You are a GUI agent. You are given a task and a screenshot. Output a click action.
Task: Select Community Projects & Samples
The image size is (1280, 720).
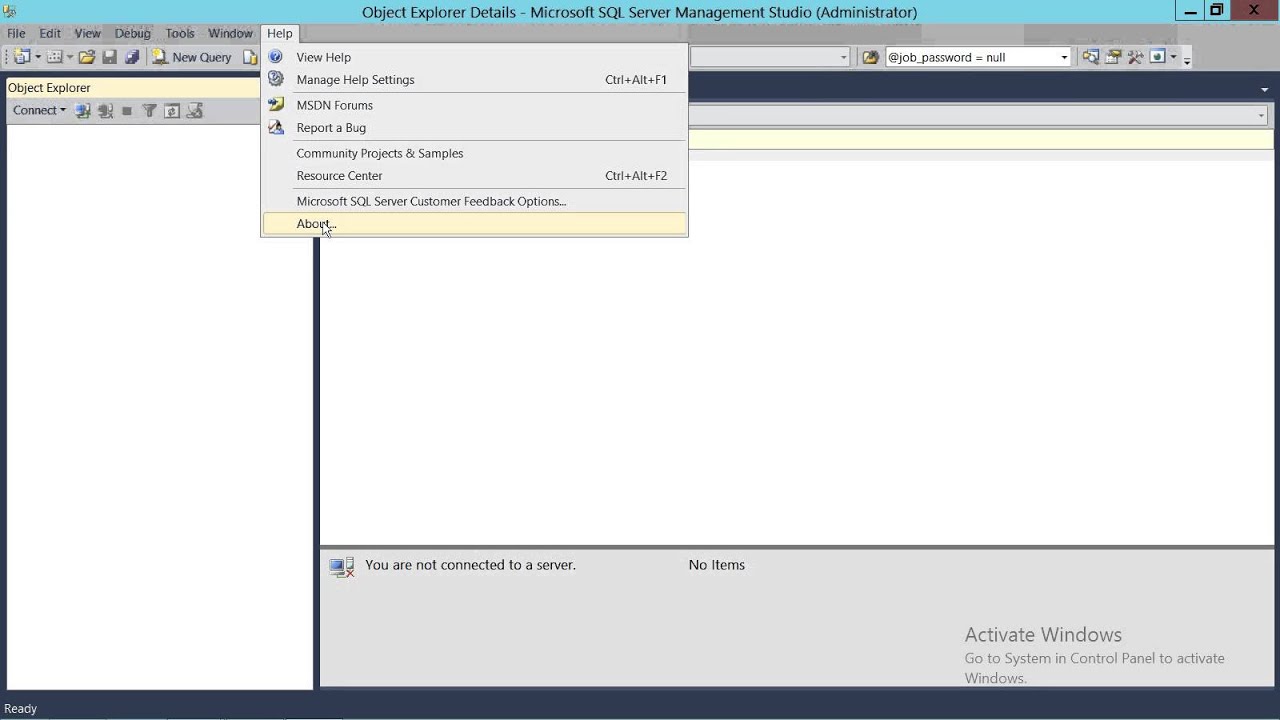(474, 153)
